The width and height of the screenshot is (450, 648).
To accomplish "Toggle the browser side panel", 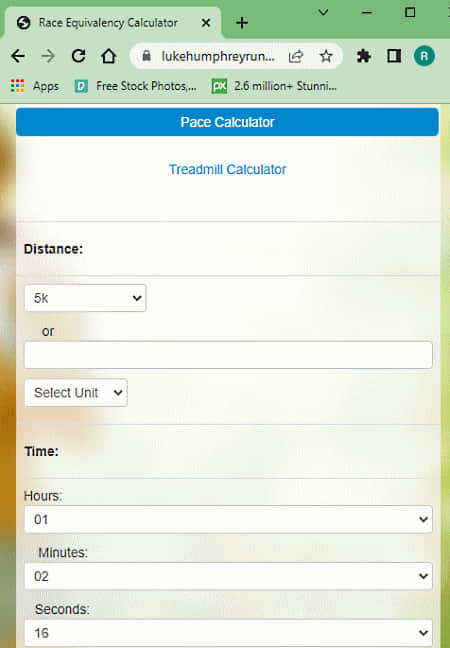I will coord(394,56).
